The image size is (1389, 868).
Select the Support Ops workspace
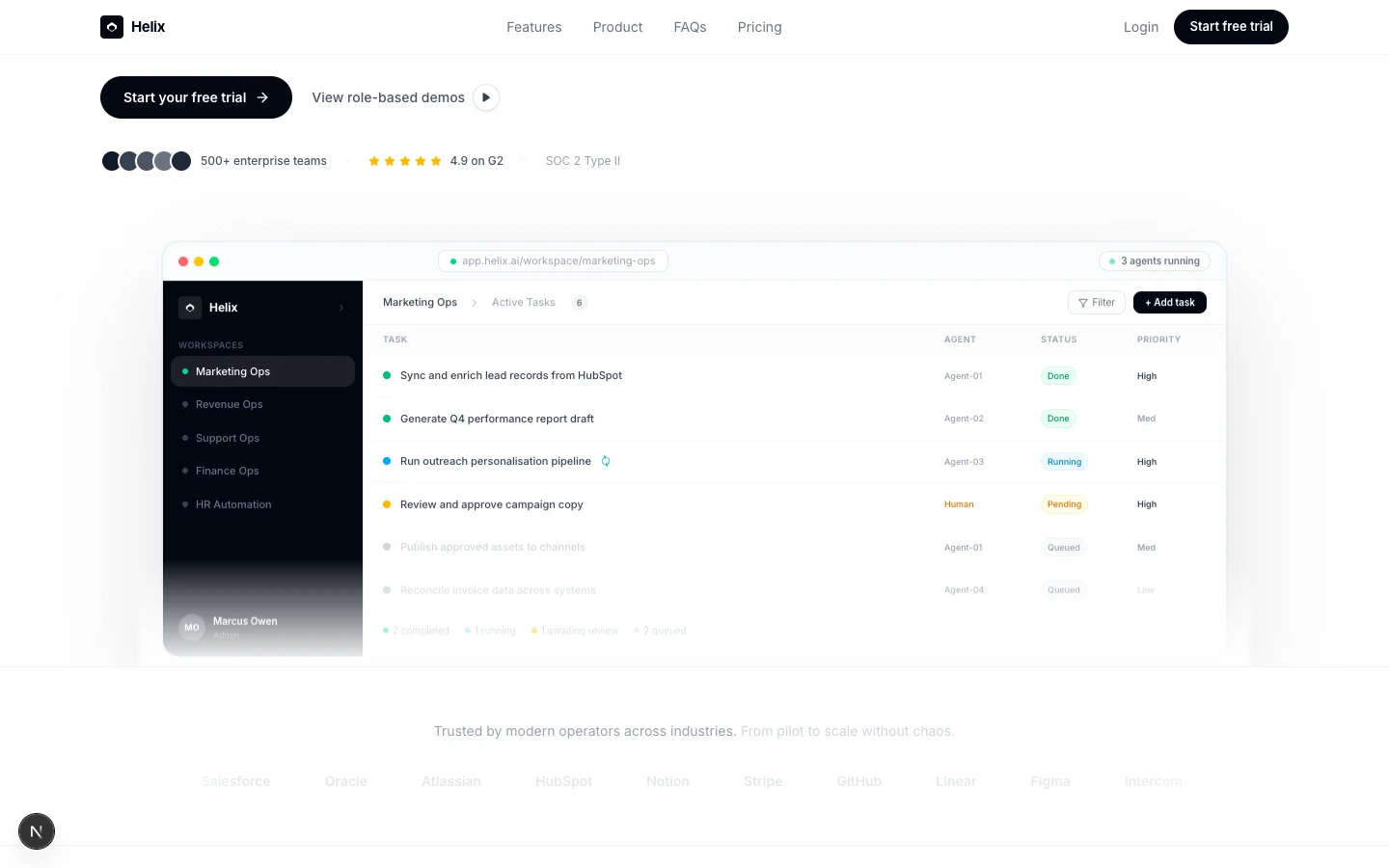(x=262, y=438)
